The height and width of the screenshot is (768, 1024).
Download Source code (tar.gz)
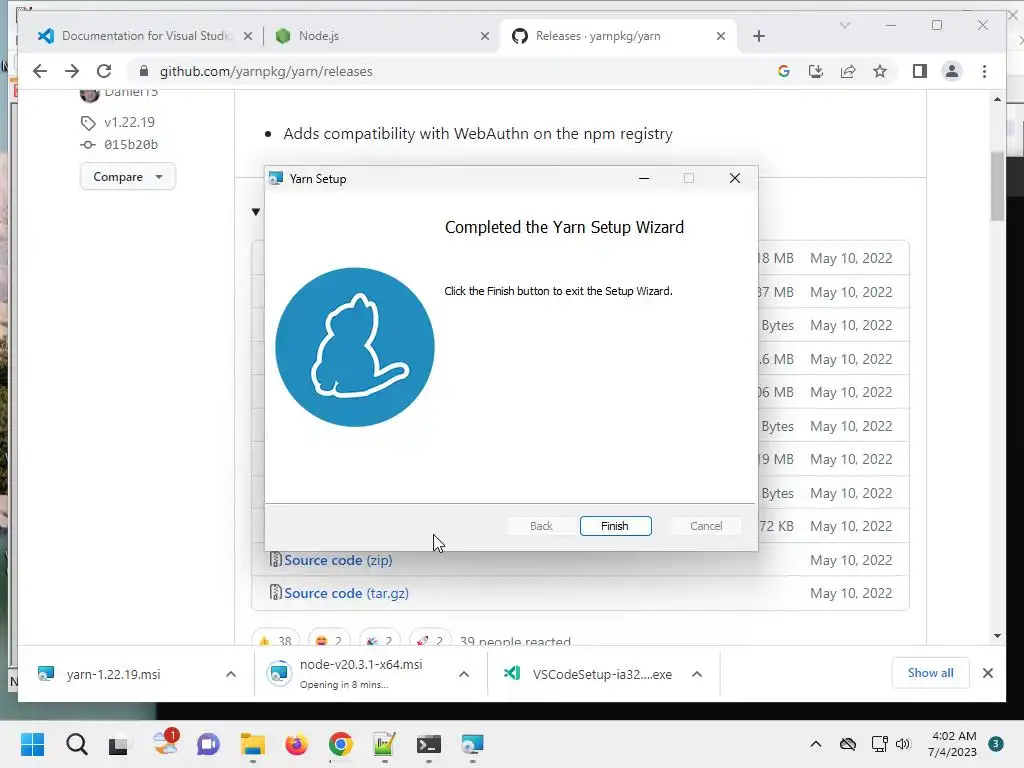[346, 593]
